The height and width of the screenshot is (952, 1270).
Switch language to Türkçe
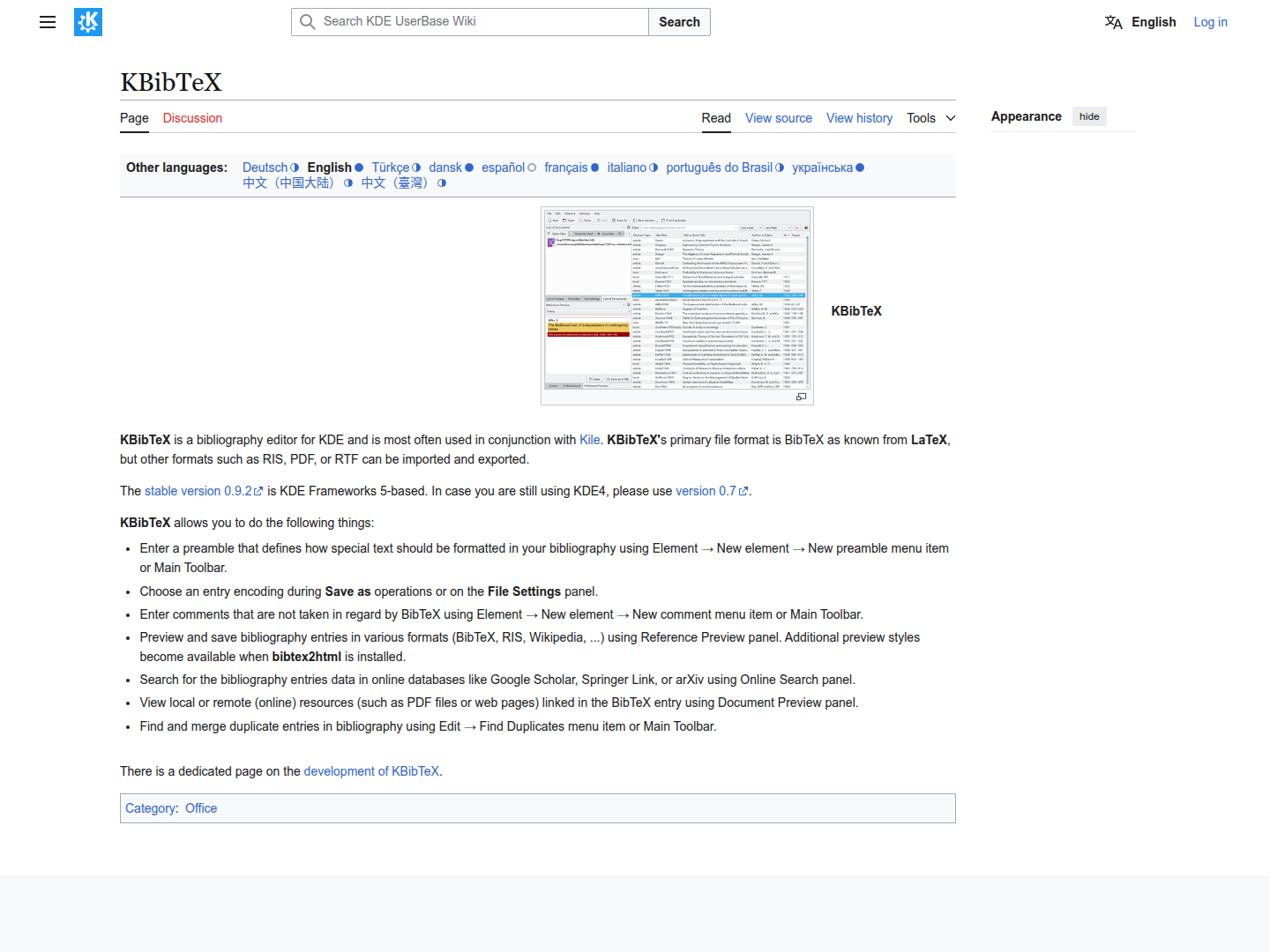(391, 167)
